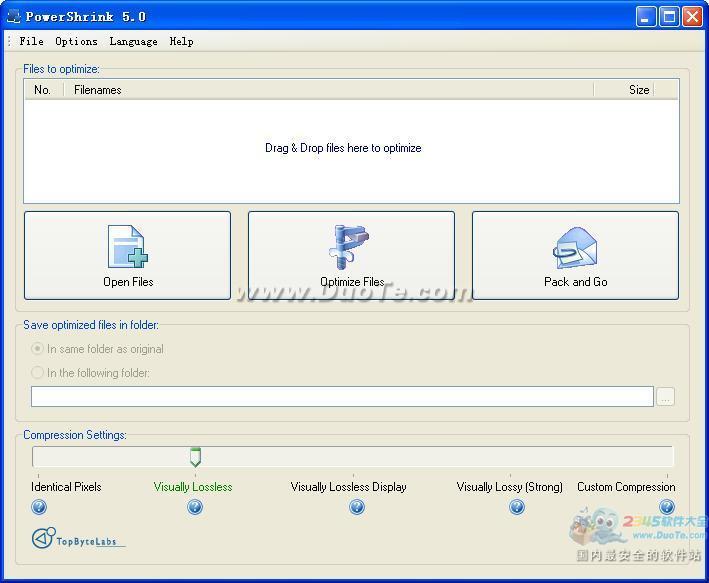Choose Visually Lossless Display compression label

point(348,487)
